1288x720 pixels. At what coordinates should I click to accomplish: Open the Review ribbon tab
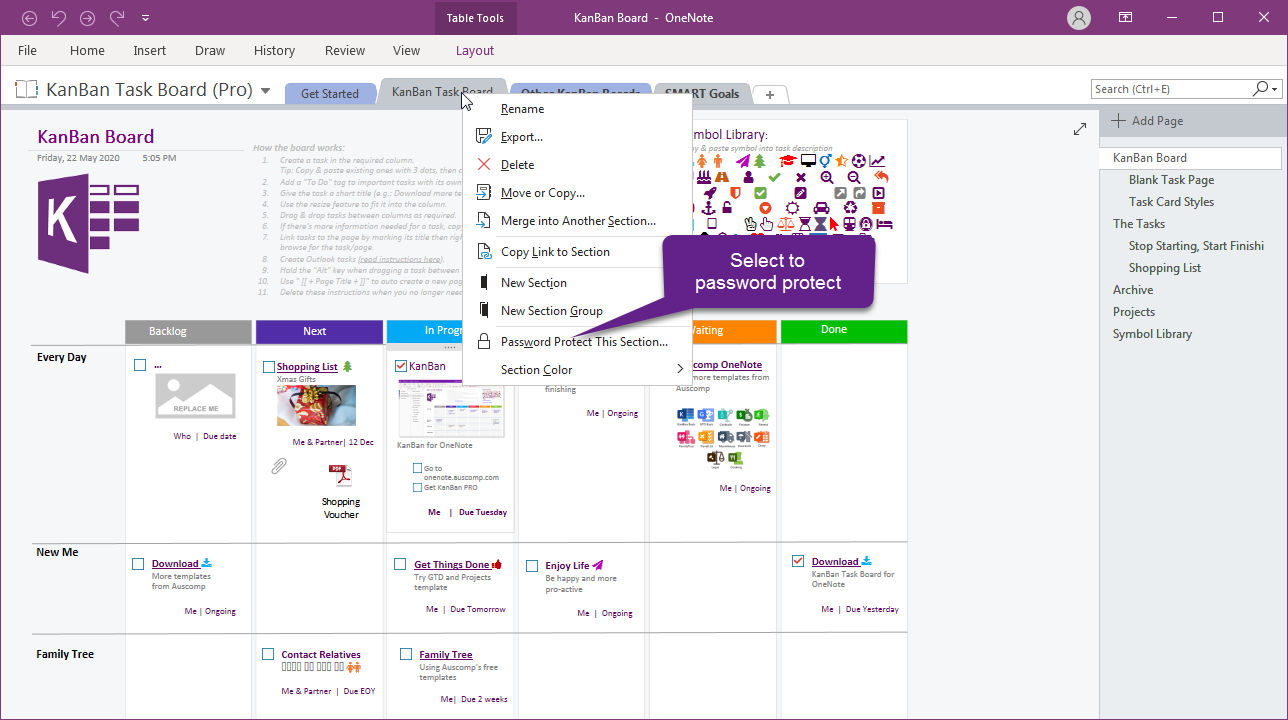coord(345,50)
